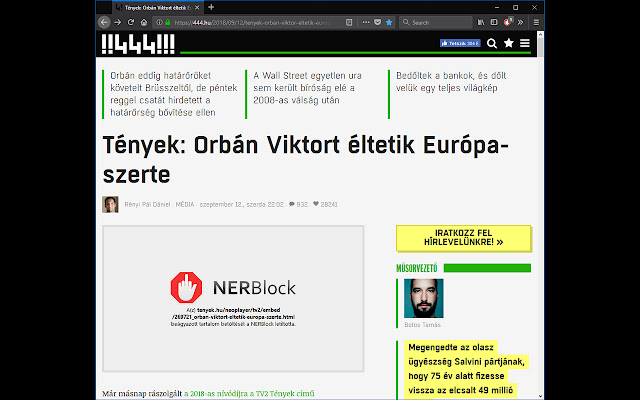Reload the current page

tap(131, 22)
